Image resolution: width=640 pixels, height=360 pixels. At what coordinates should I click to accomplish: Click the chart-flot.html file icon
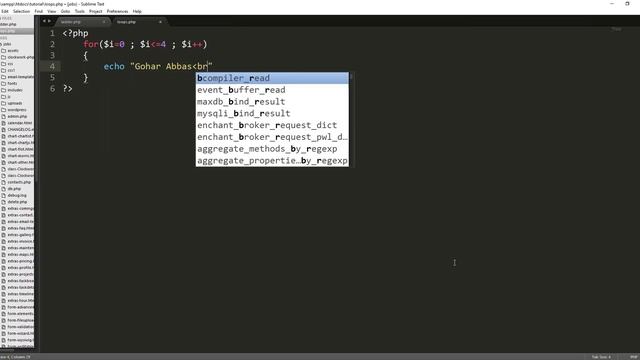[x=4, y=149]
